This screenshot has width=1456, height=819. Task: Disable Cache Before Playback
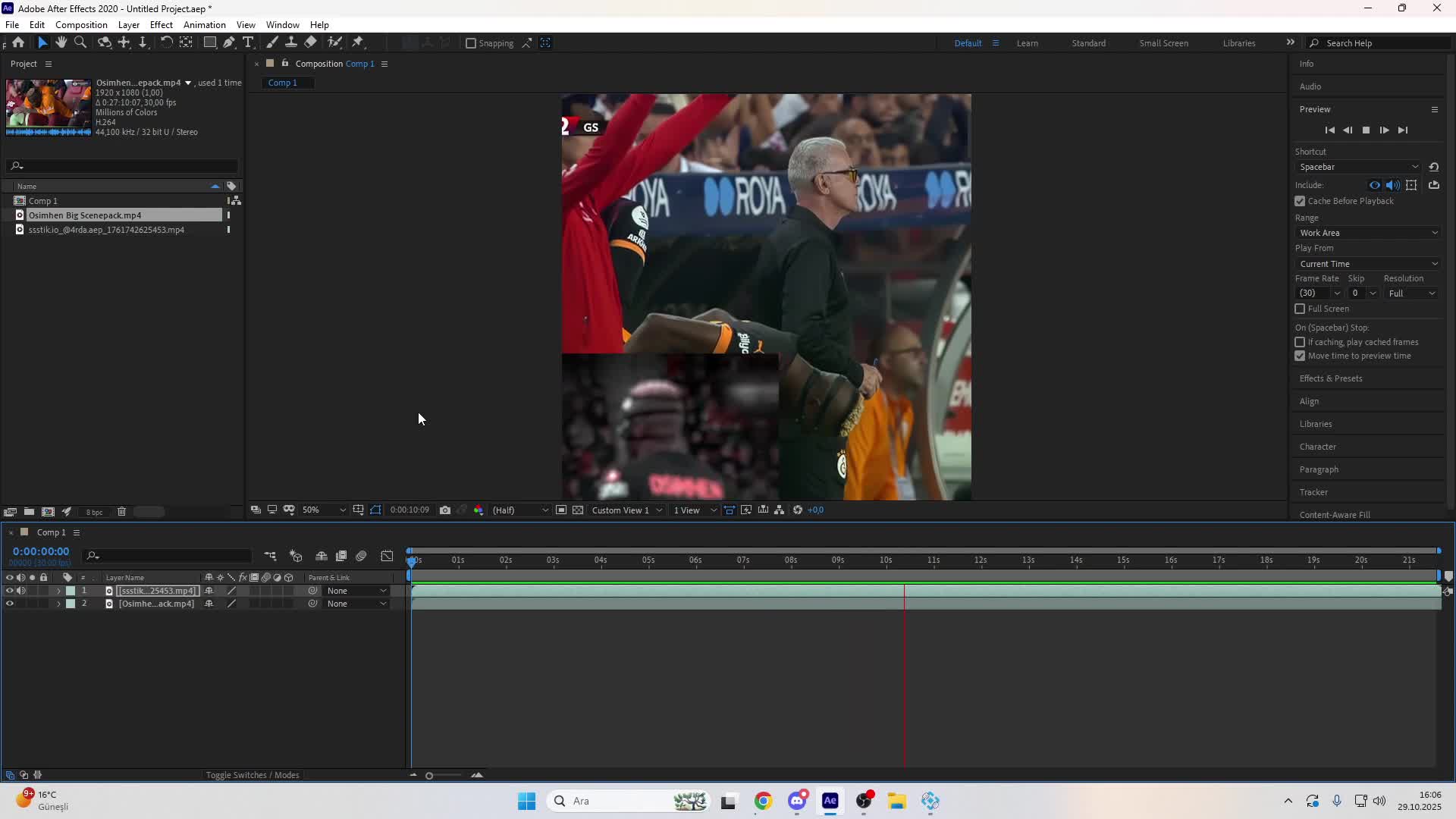1300,201
